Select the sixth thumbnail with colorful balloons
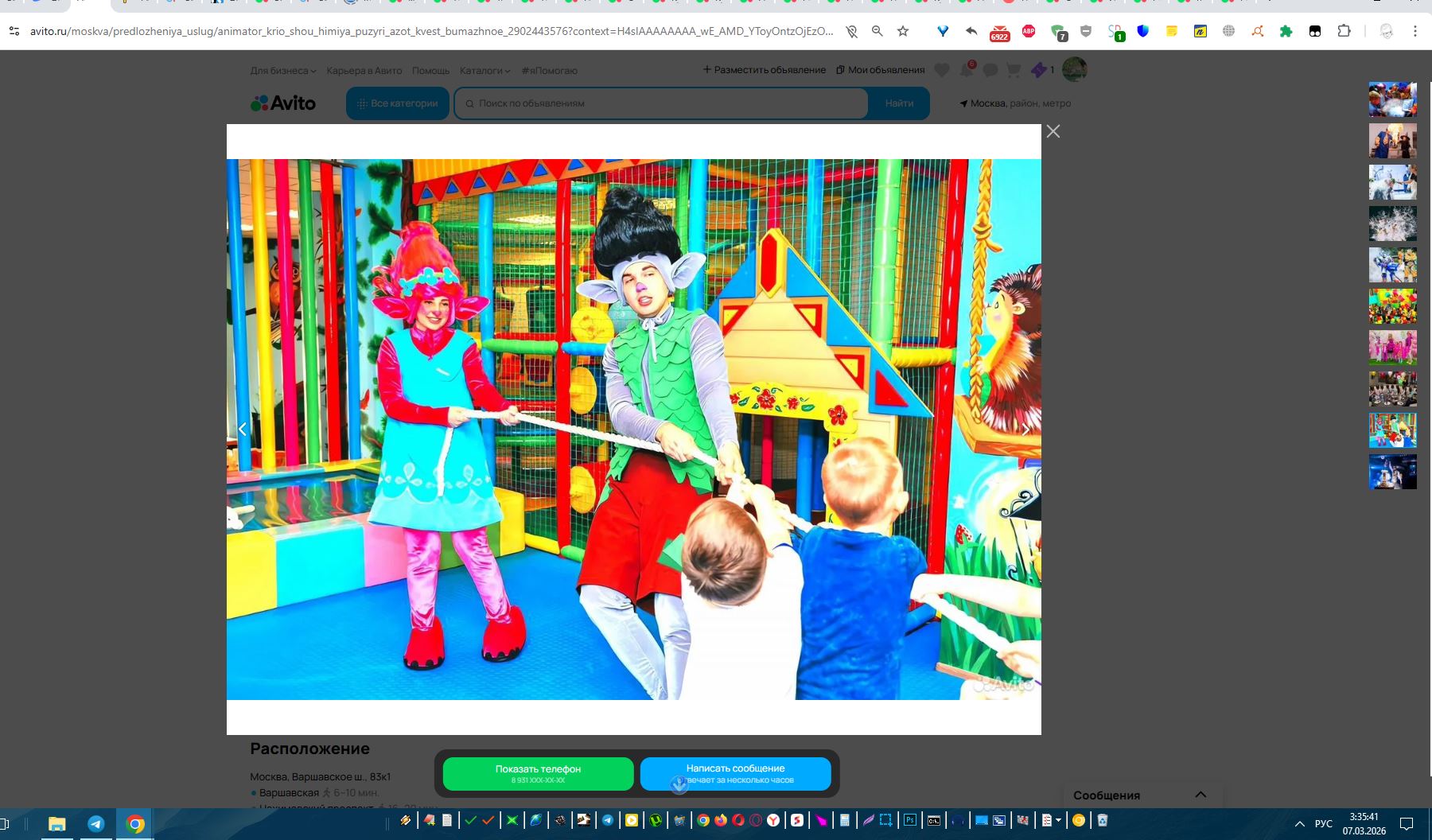The height and width of the screenshot is (840, 1432). click(x=1393, y=306)
